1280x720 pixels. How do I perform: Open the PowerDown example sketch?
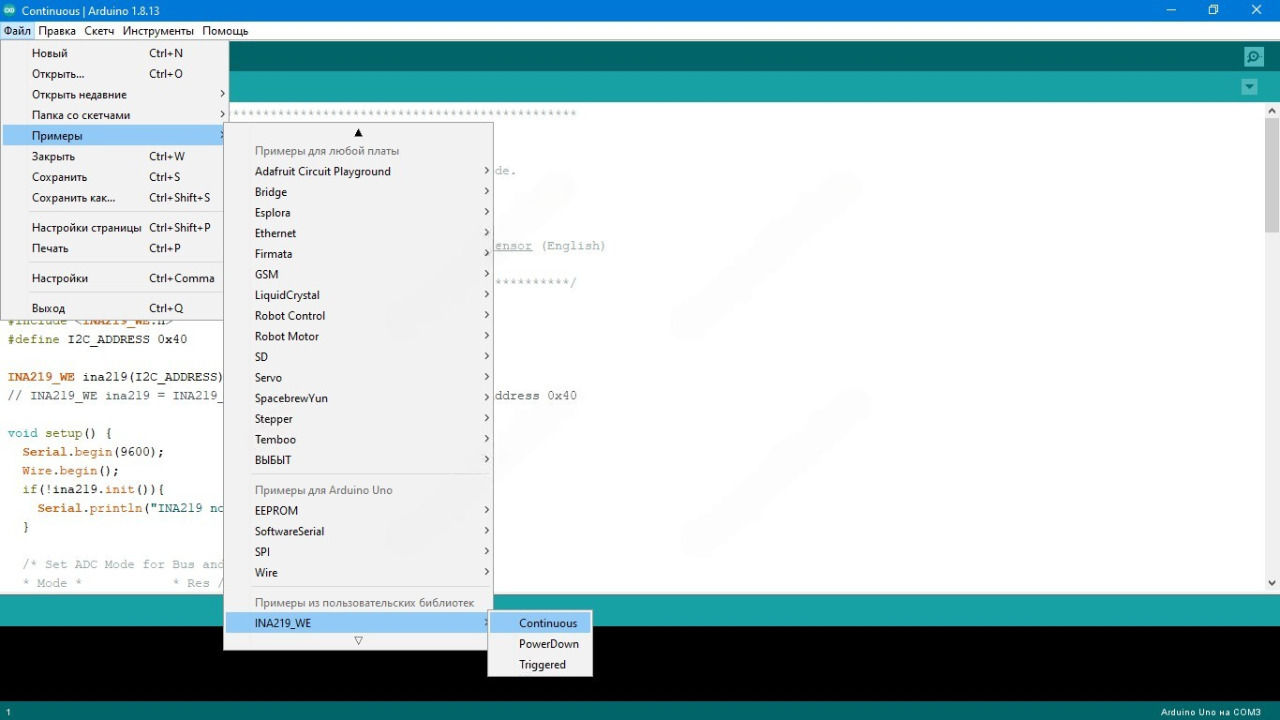548,644
